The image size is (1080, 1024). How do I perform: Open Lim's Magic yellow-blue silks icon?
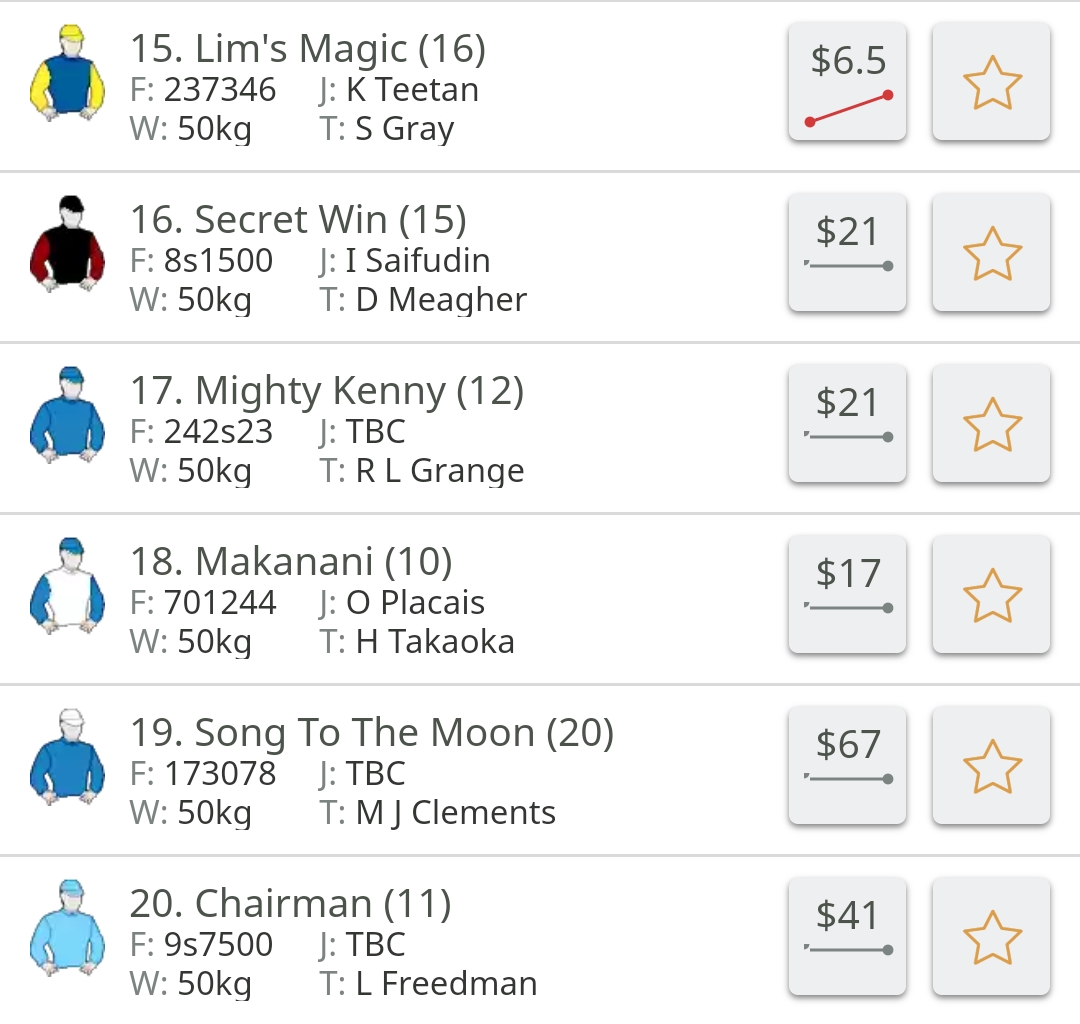coord(68,74)
